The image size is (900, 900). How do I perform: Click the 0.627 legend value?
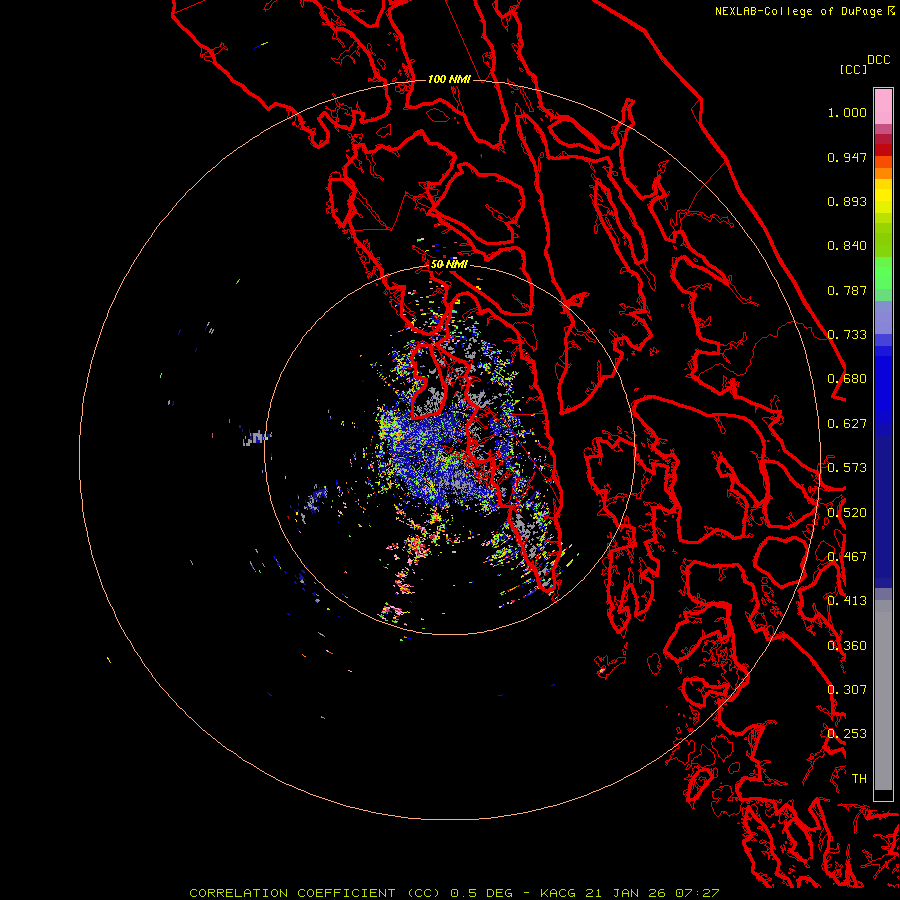coord(847,424)
